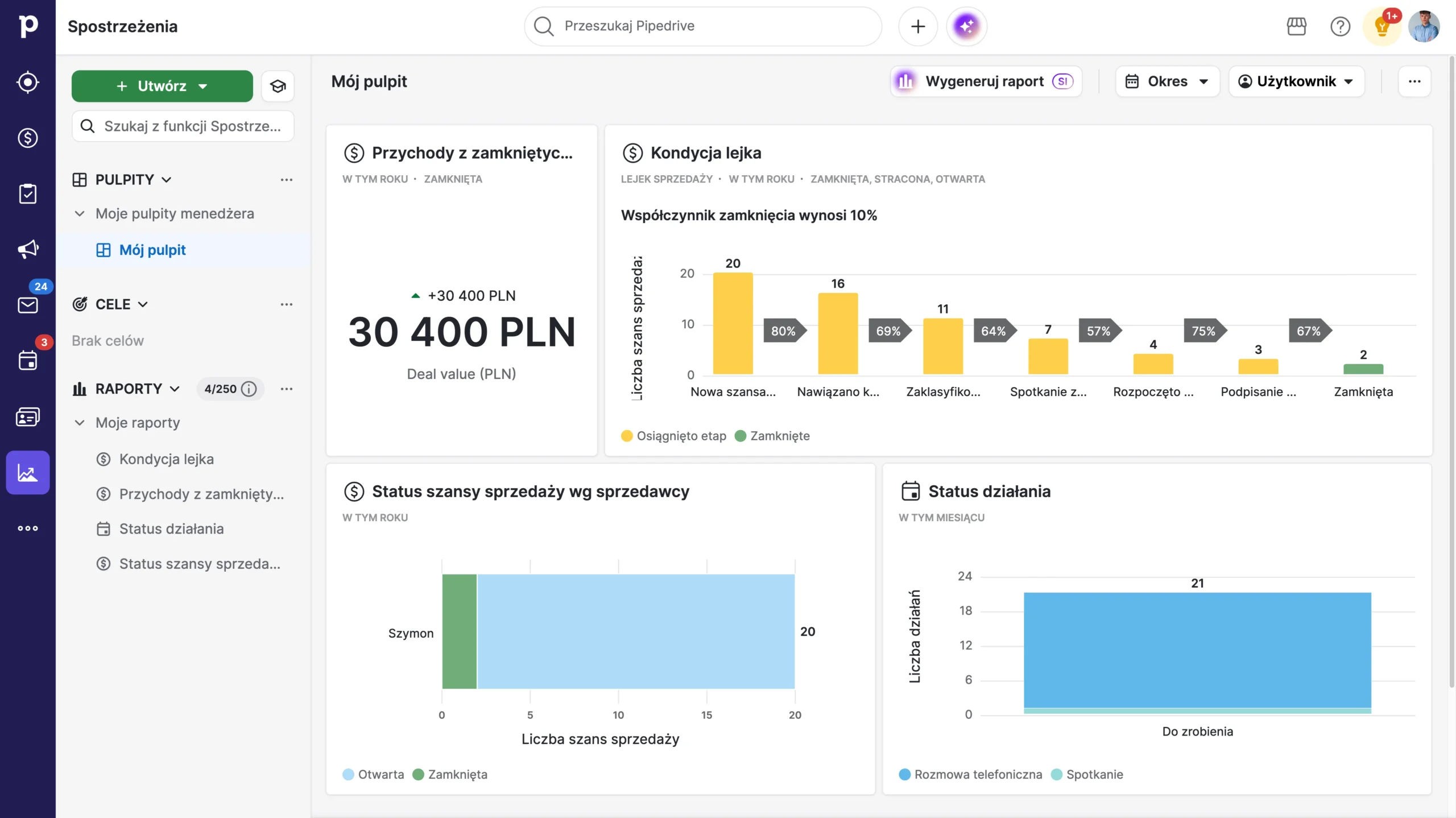Screen dimensions: 1456x818
Task: Open Kondycja lejka widget title
Action: tap(706, 153)
